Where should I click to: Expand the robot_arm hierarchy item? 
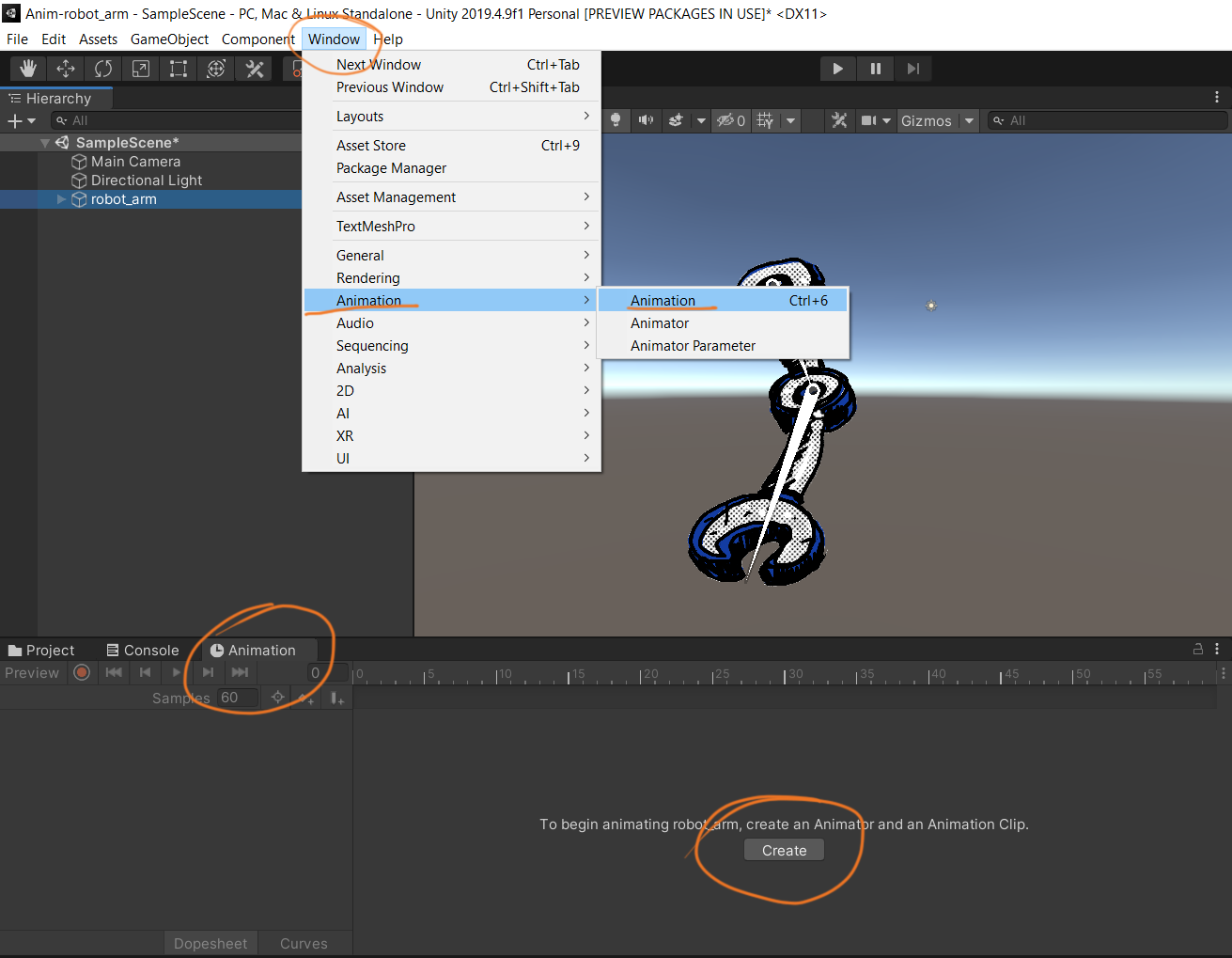pyautogui.click(x=62, y=199)
